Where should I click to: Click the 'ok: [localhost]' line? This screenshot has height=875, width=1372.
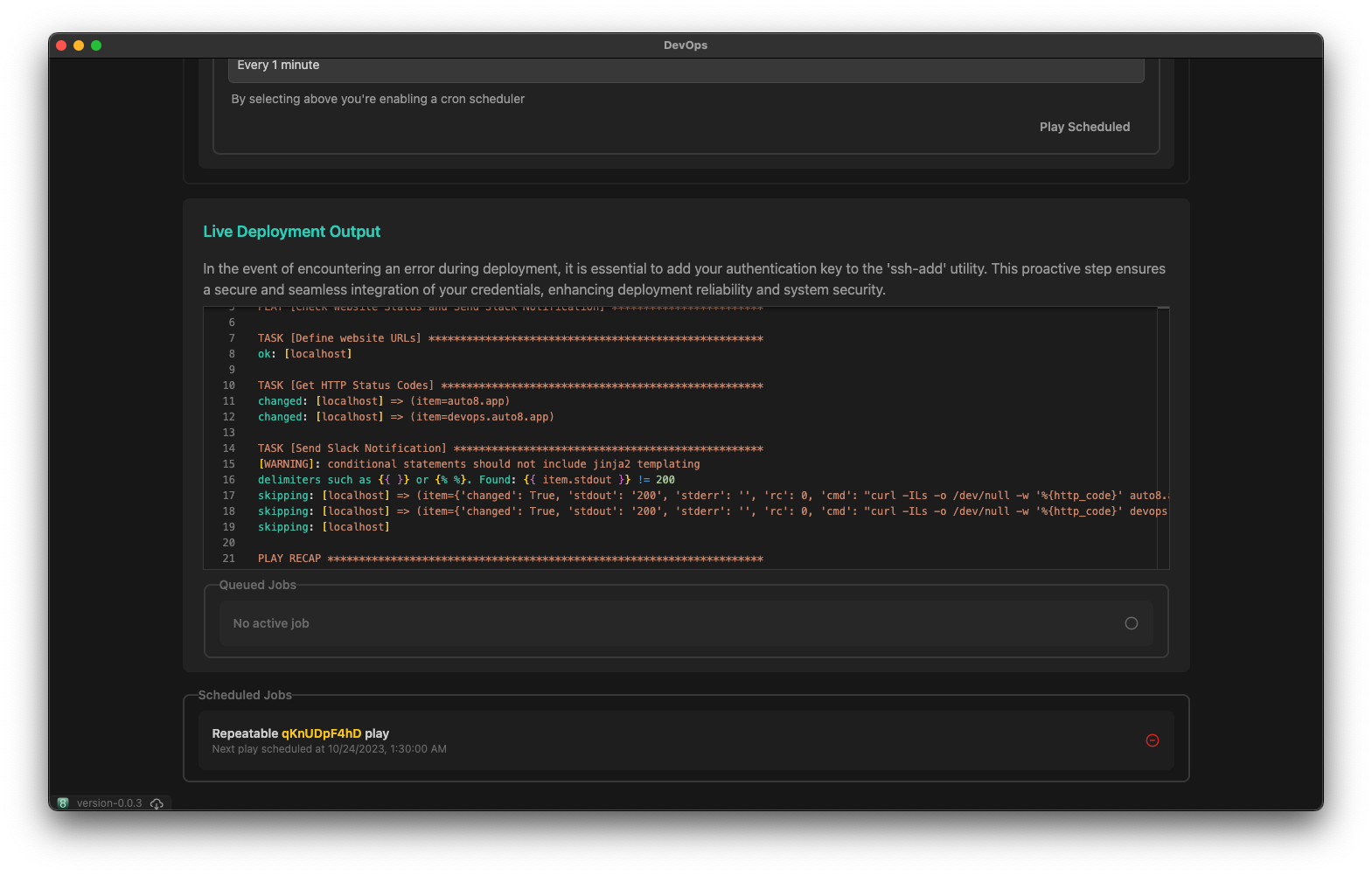click(304, 354)
